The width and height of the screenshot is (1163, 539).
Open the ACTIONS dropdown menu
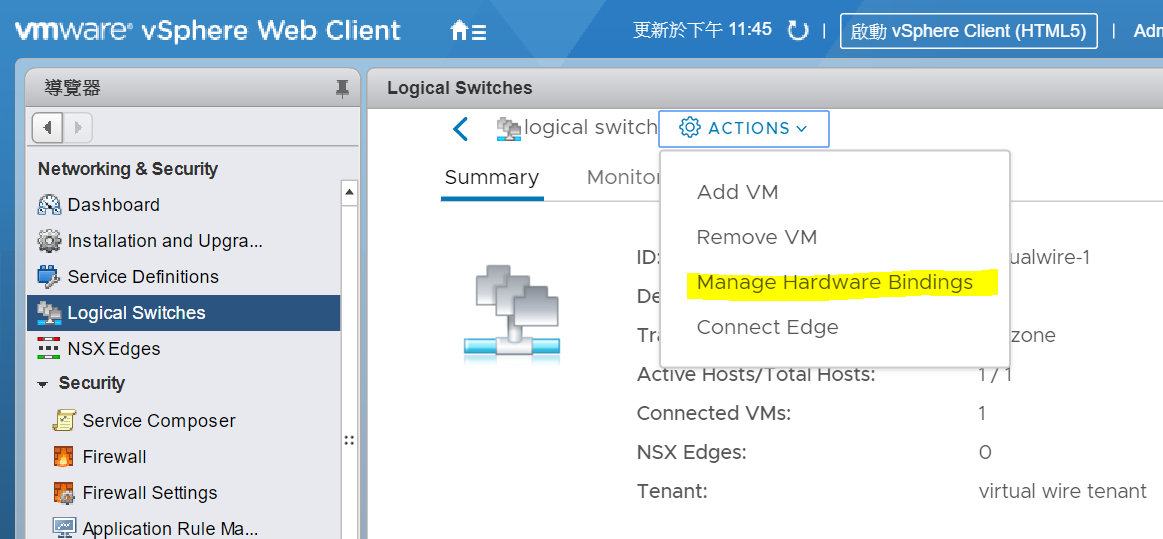coord(744,128)
